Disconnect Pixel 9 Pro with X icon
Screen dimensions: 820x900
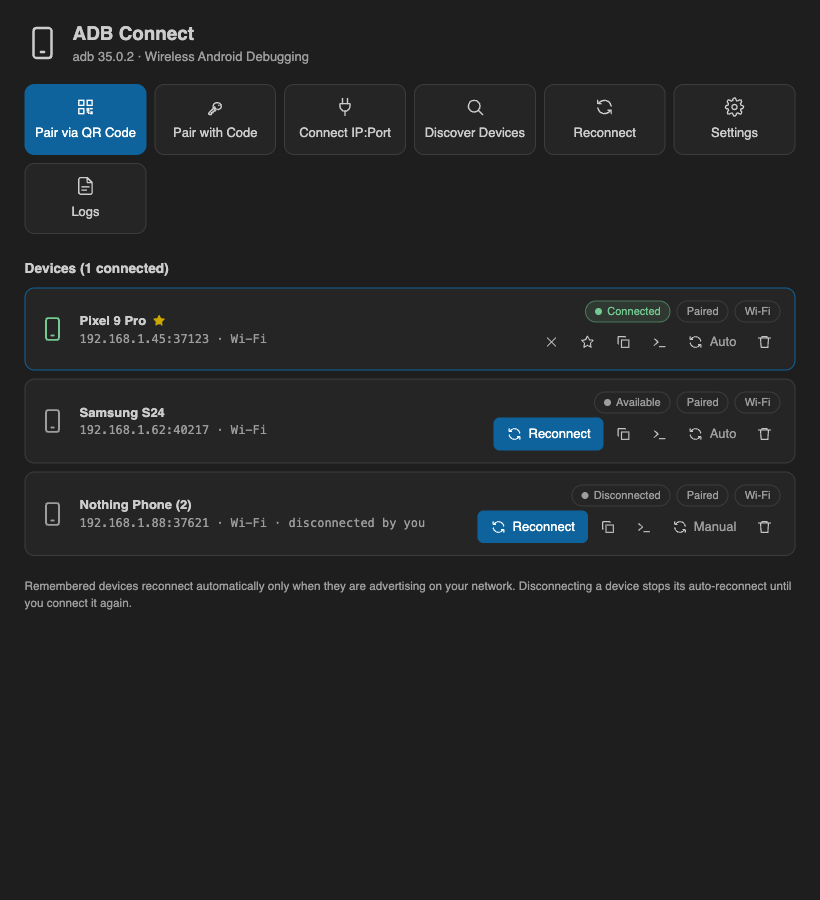[551, 342]
